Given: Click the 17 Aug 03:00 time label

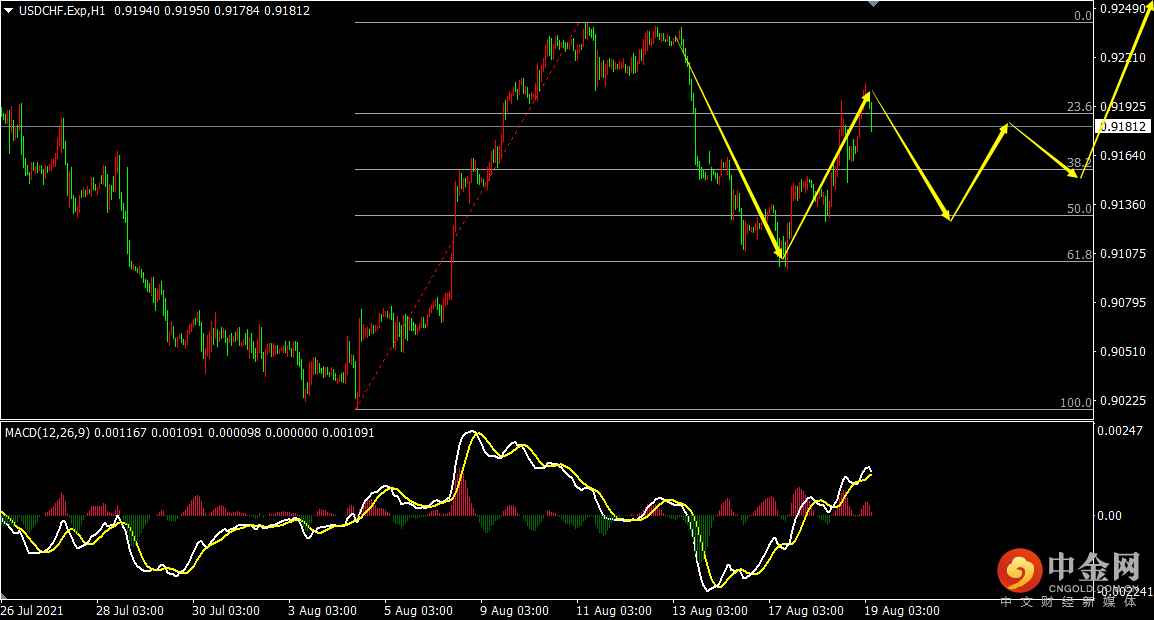Looking at the screenshot, I should 807,611.
